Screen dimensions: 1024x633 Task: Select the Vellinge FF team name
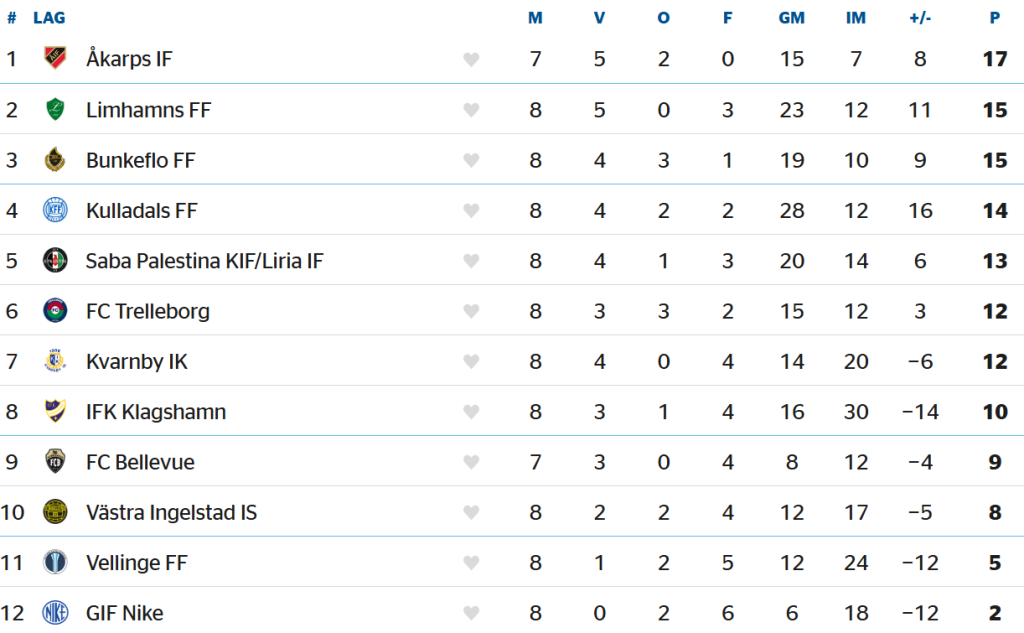[x=136, y=563]
